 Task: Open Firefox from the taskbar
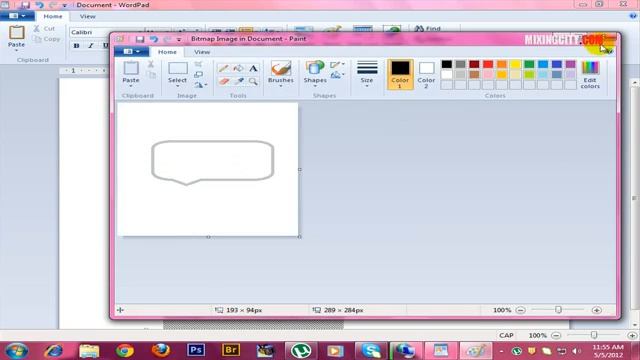coord(160,350)
